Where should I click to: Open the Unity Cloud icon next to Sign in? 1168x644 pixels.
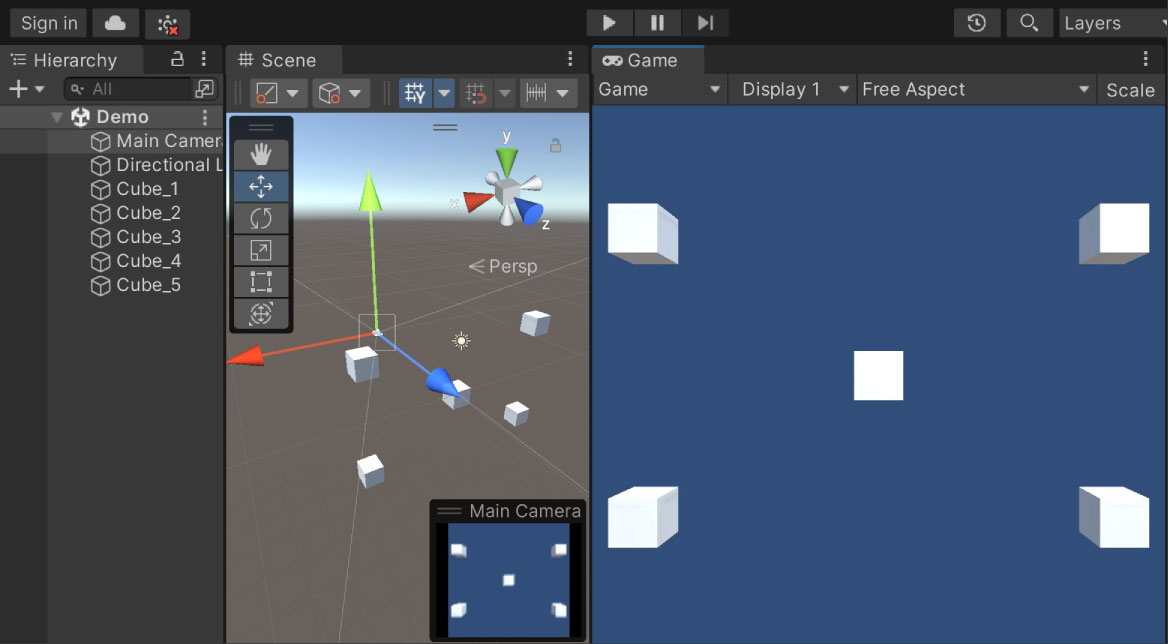pos(115,22)
